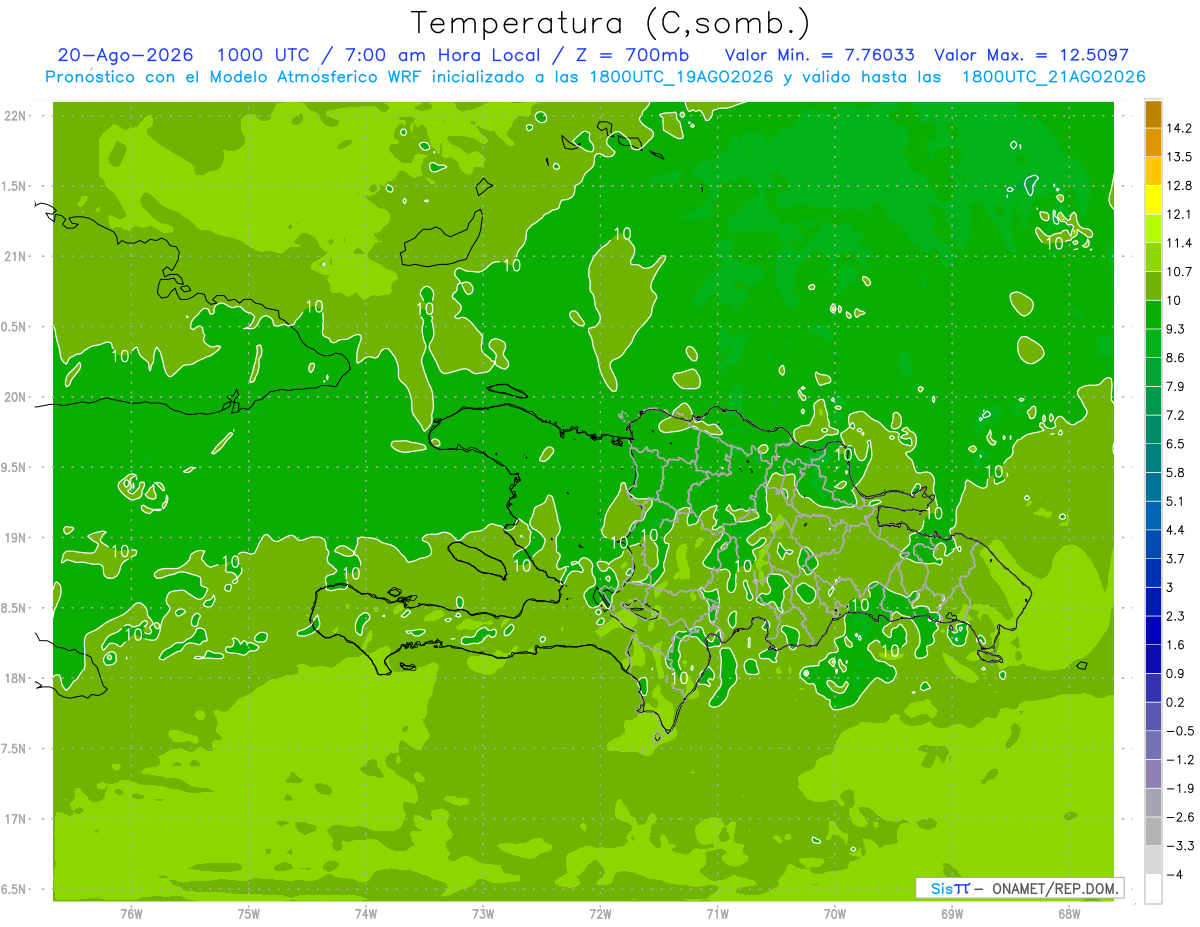Image resolution: width=1200 pixels, height=927 pixels.
Task: Click the "75W" longitude axis label
Action: 249,913
